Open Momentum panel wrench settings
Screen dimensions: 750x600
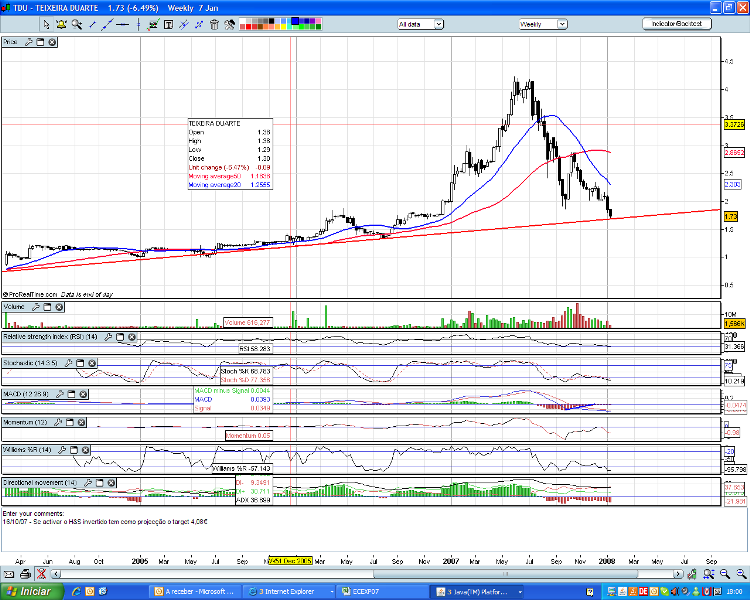click(58, 422)
